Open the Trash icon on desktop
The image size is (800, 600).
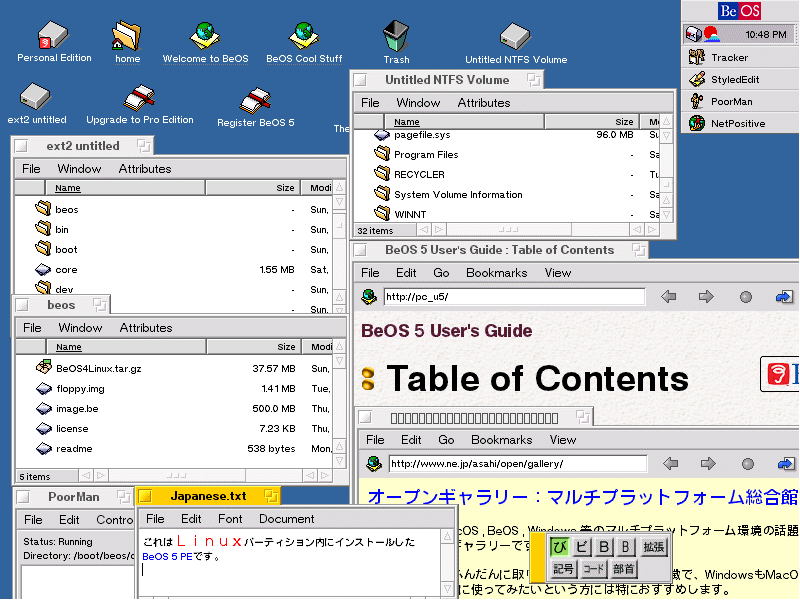tap(396, 35)
